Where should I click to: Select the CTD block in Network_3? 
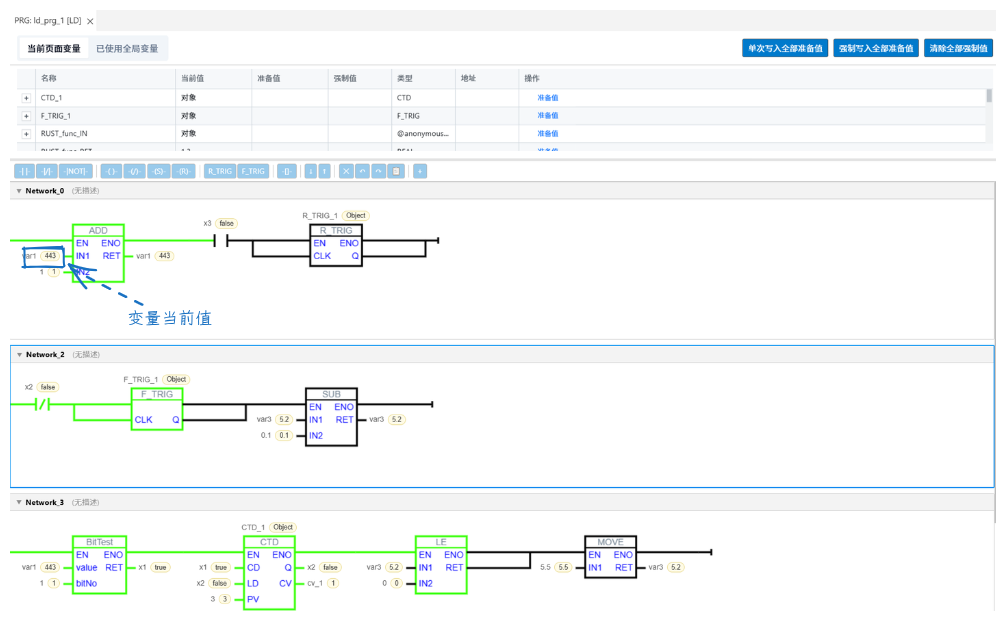[269, 573]
